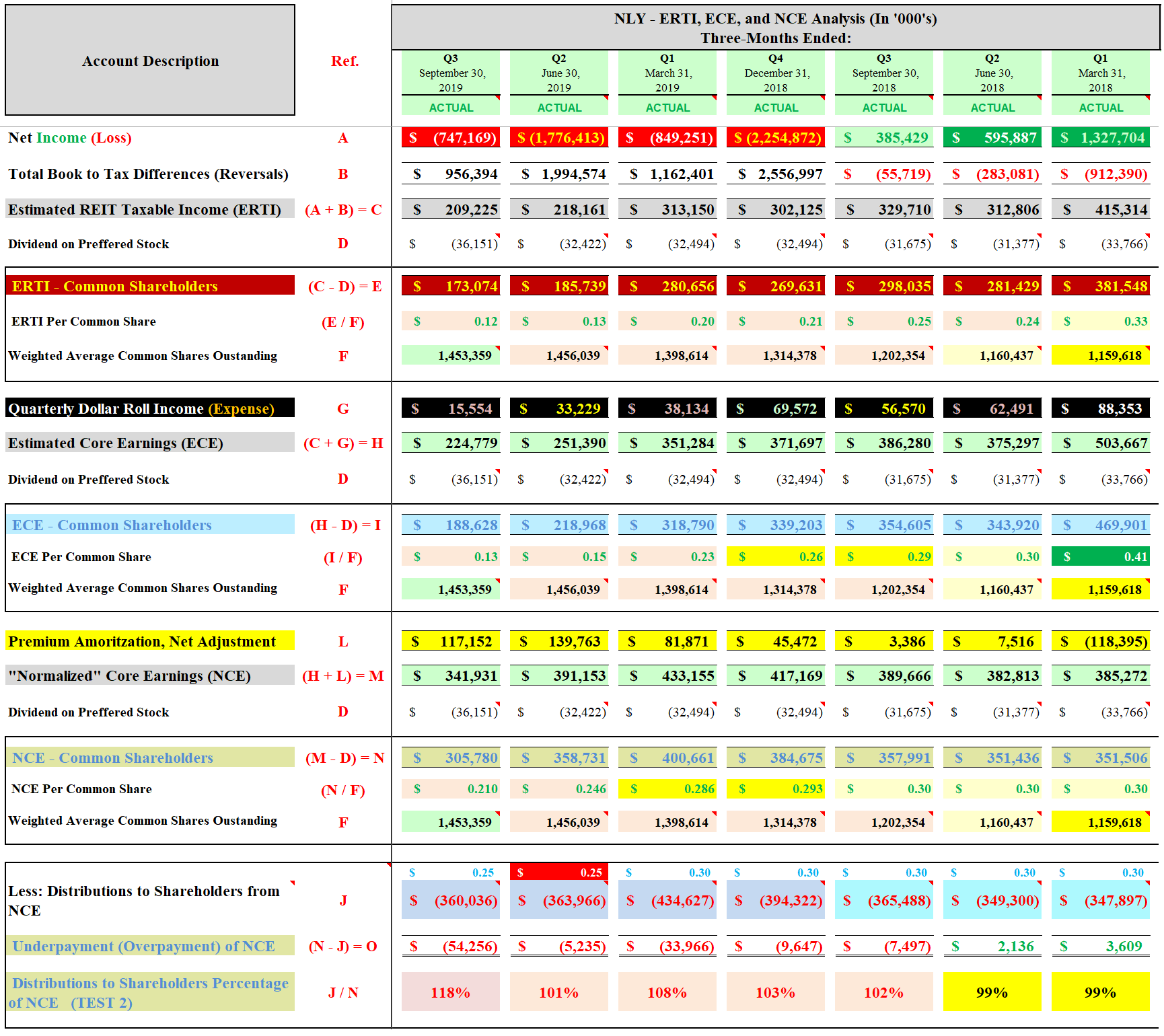This screenshot has width=1164, height=1036.
Task: Click Premium Amortization value 117,152
Action: (451, 642)
